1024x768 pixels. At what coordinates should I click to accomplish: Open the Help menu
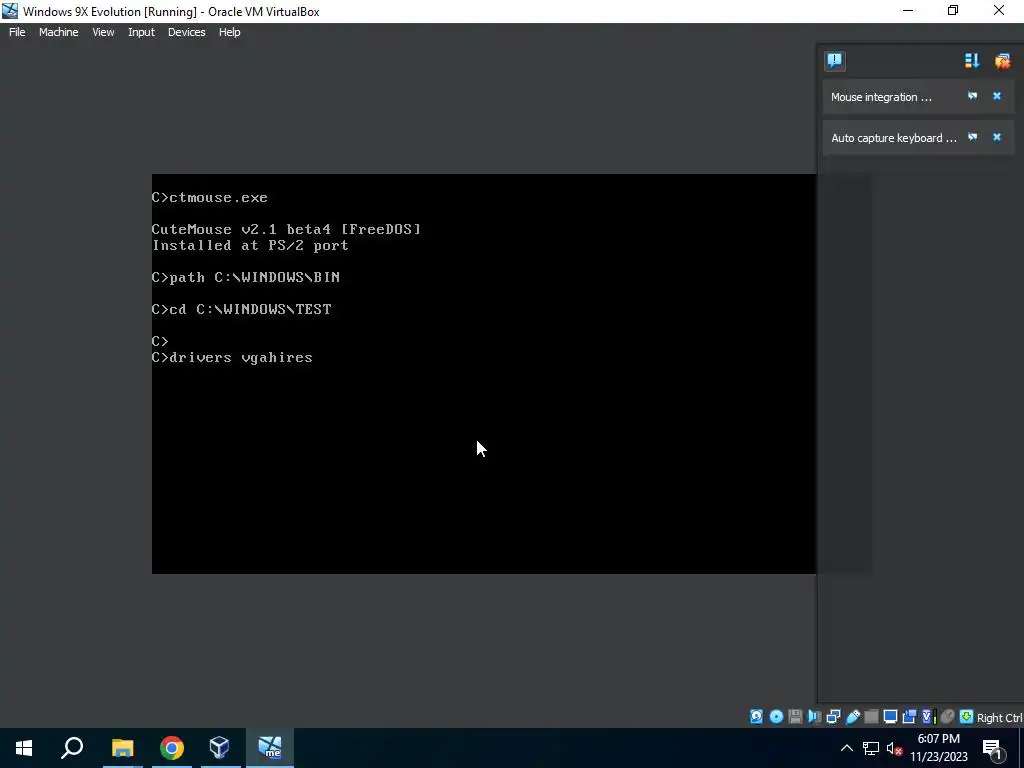click(229, 32)
